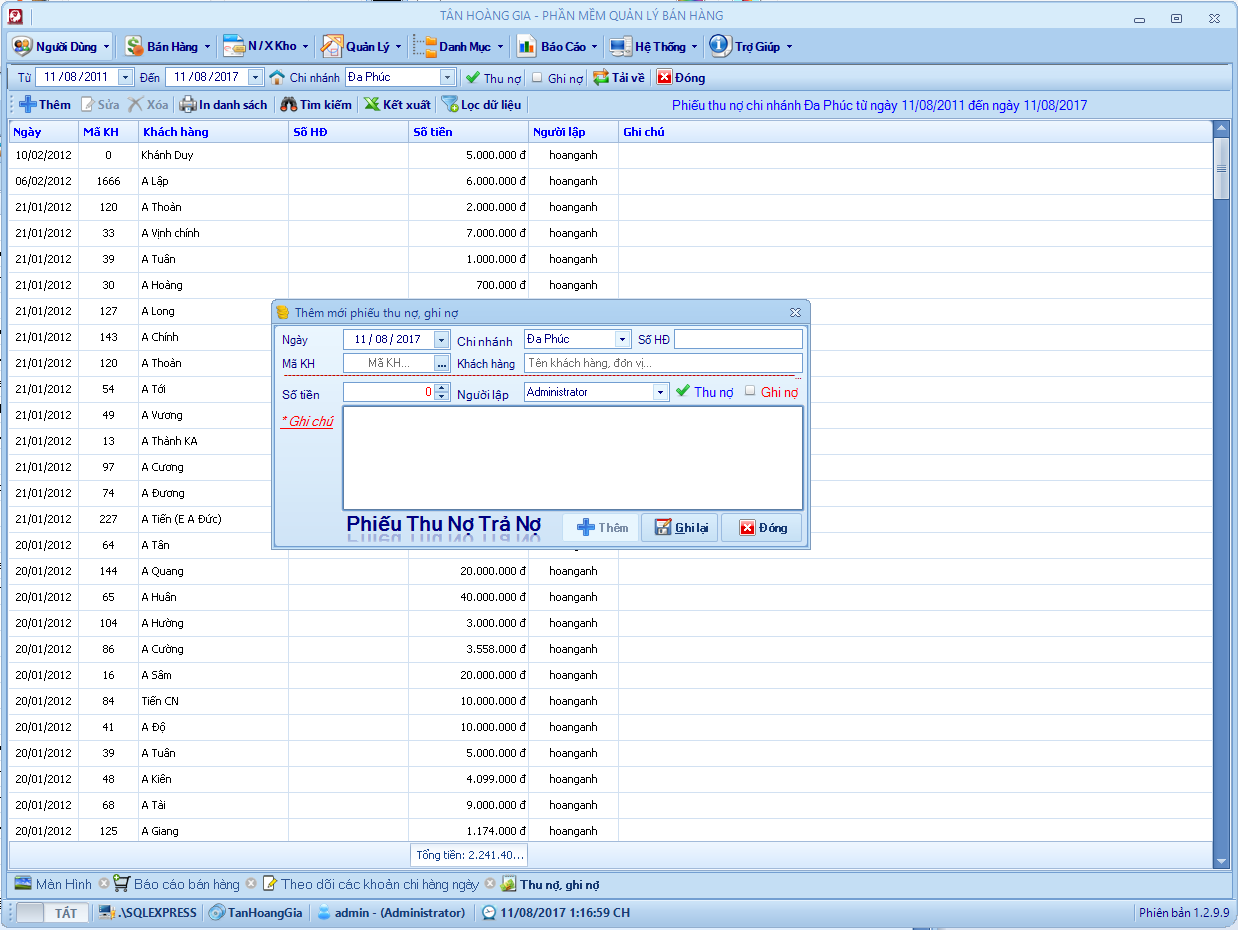This screenshot has width=1238, height=930.
Task: Click the Đóng button in dialog
Action: [x=762, y=527]
